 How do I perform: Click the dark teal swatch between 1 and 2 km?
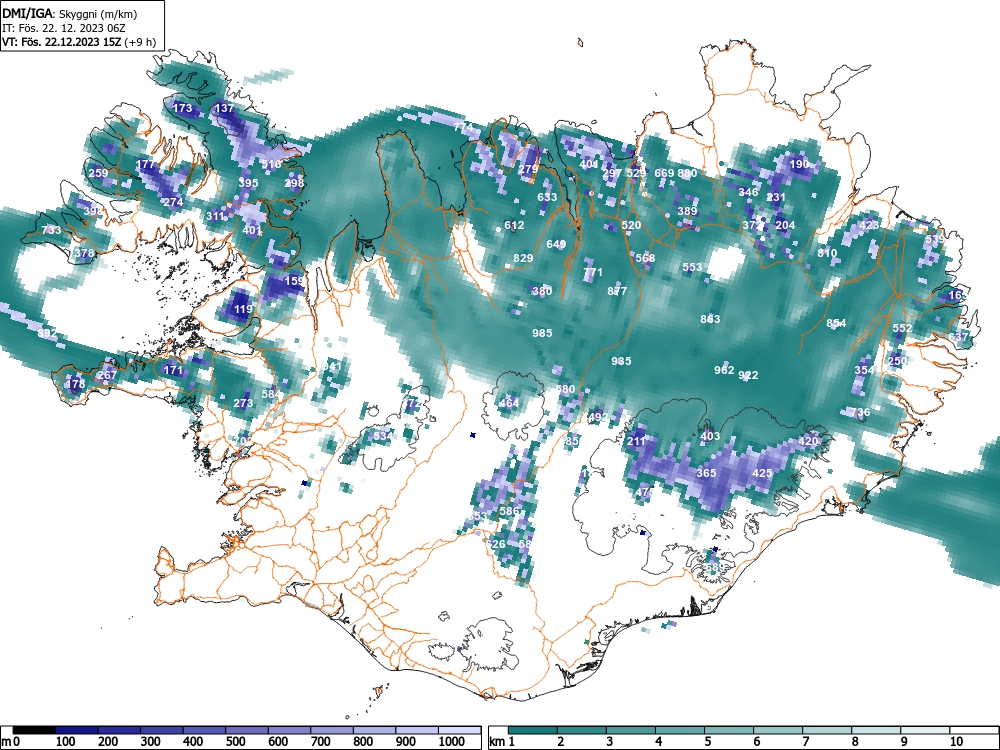coord(533,730)
